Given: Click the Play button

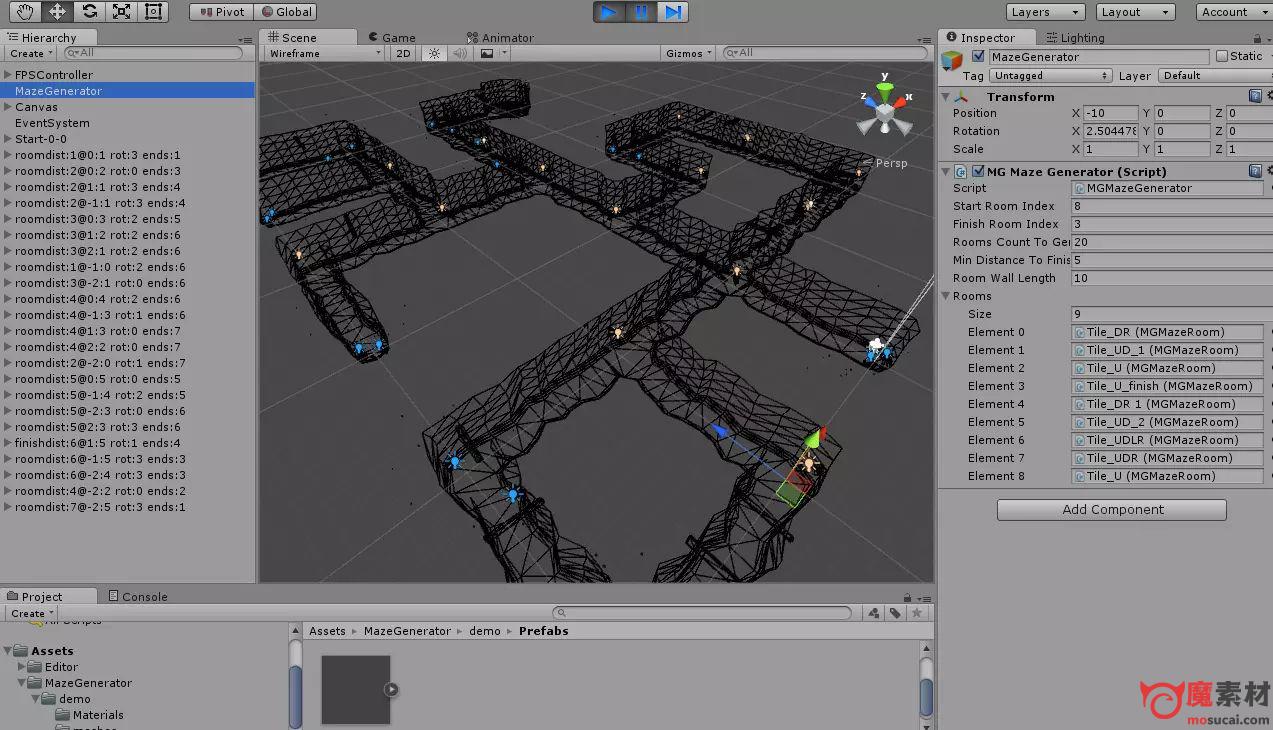Looking at the screenshot, I should [x=608, y=12].
